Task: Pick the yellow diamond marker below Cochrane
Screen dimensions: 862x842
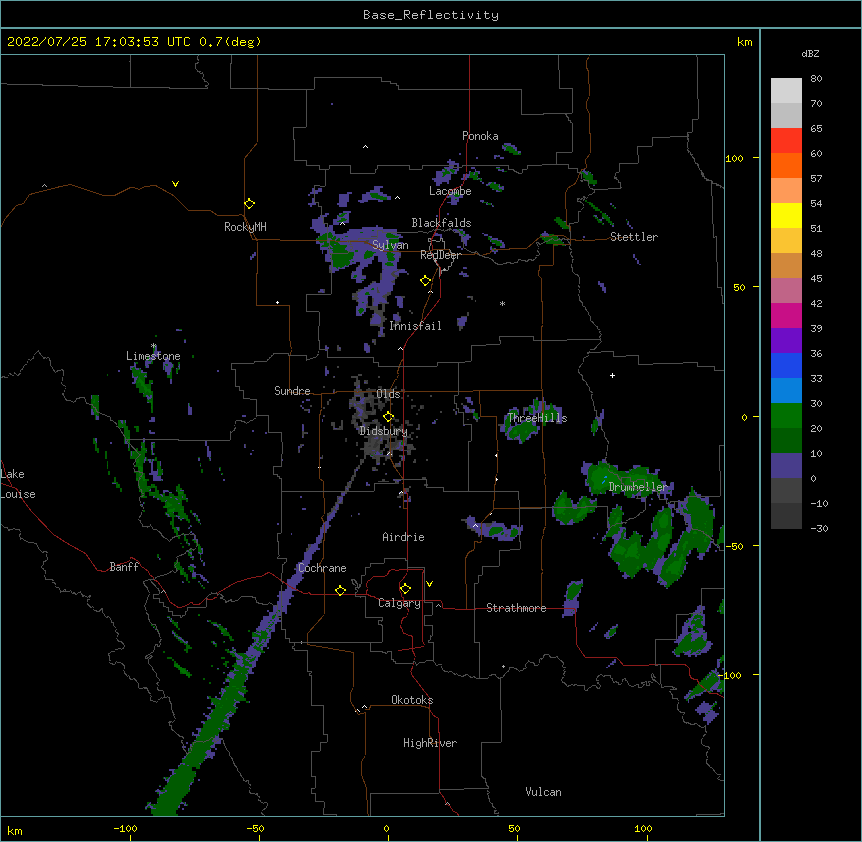Action: (x=340, y=590)
